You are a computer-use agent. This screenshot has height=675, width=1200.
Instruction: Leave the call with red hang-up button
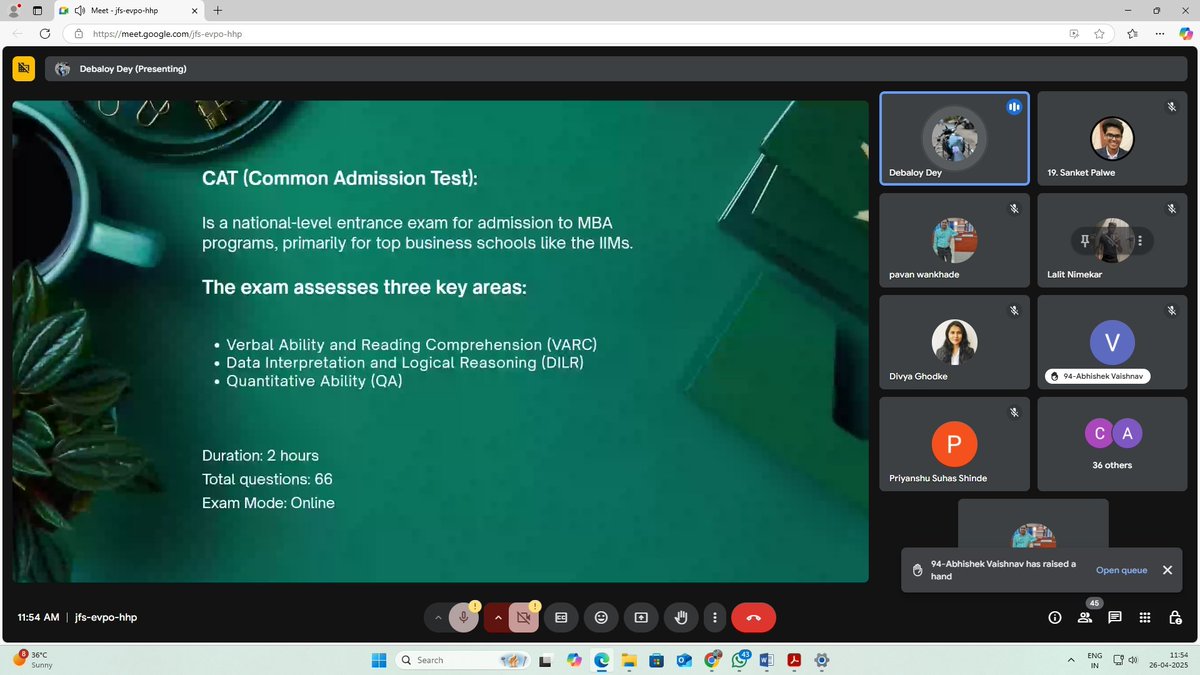[754, 618]
